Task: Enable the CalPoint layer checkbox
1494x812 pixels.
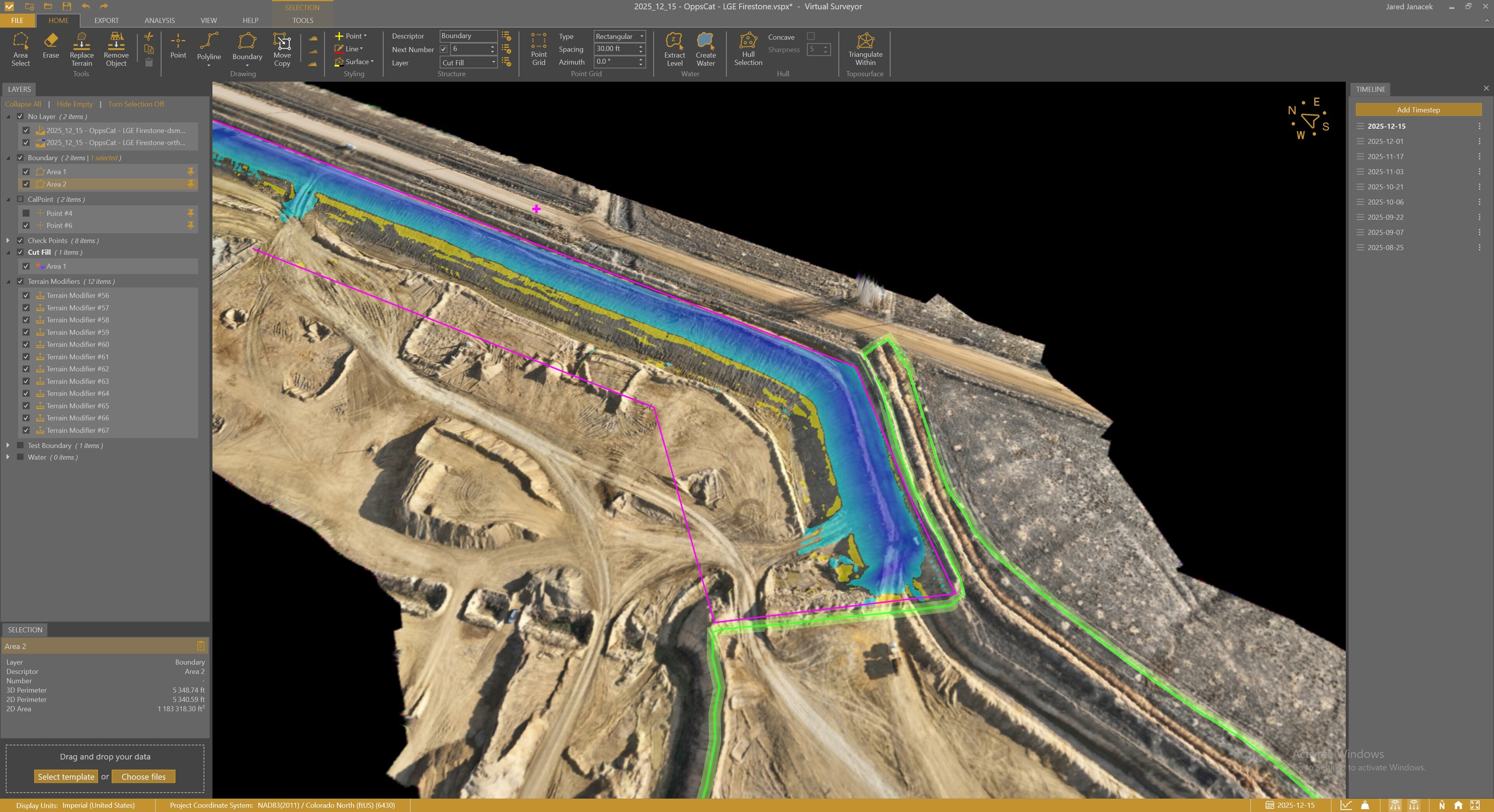Action: pyautogui.click(x=20, y=199)
